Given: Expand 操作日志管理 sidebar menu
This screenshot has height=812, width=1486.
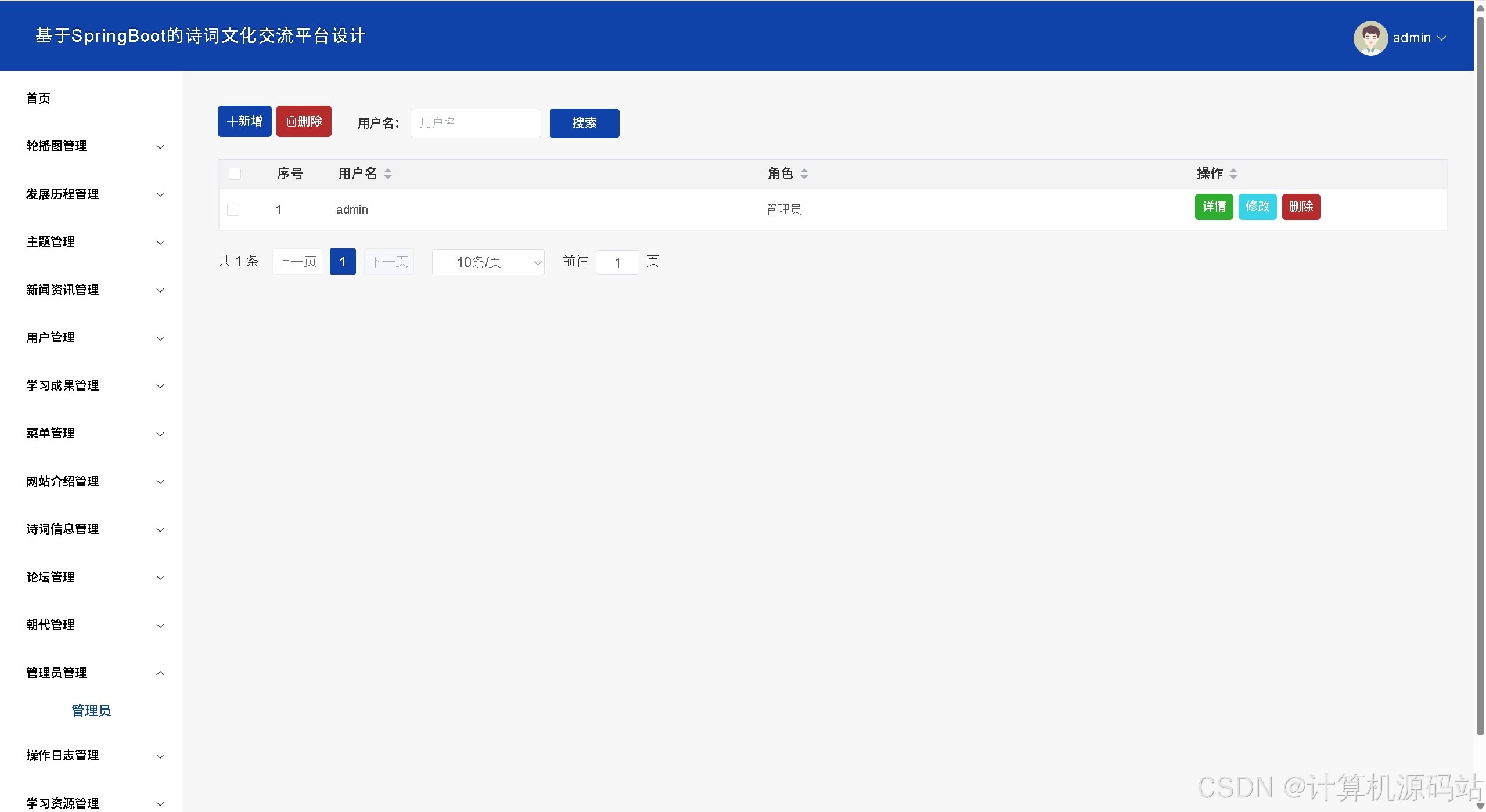Looking at the screenshot, I should [91, 756].
